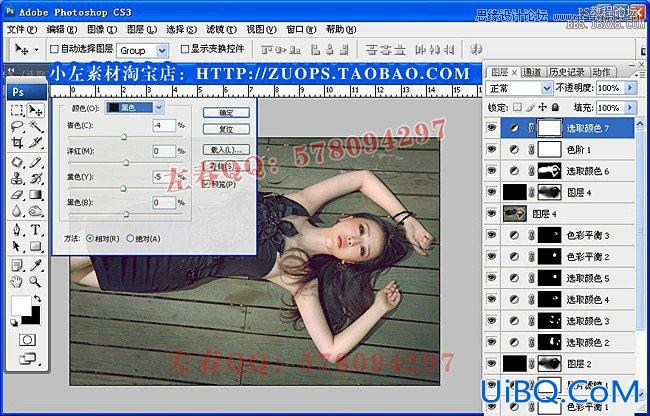The width and height of the screenshot is (650, 416).
Task: Select the Clone Stamp tool
Action: [17, 178]
